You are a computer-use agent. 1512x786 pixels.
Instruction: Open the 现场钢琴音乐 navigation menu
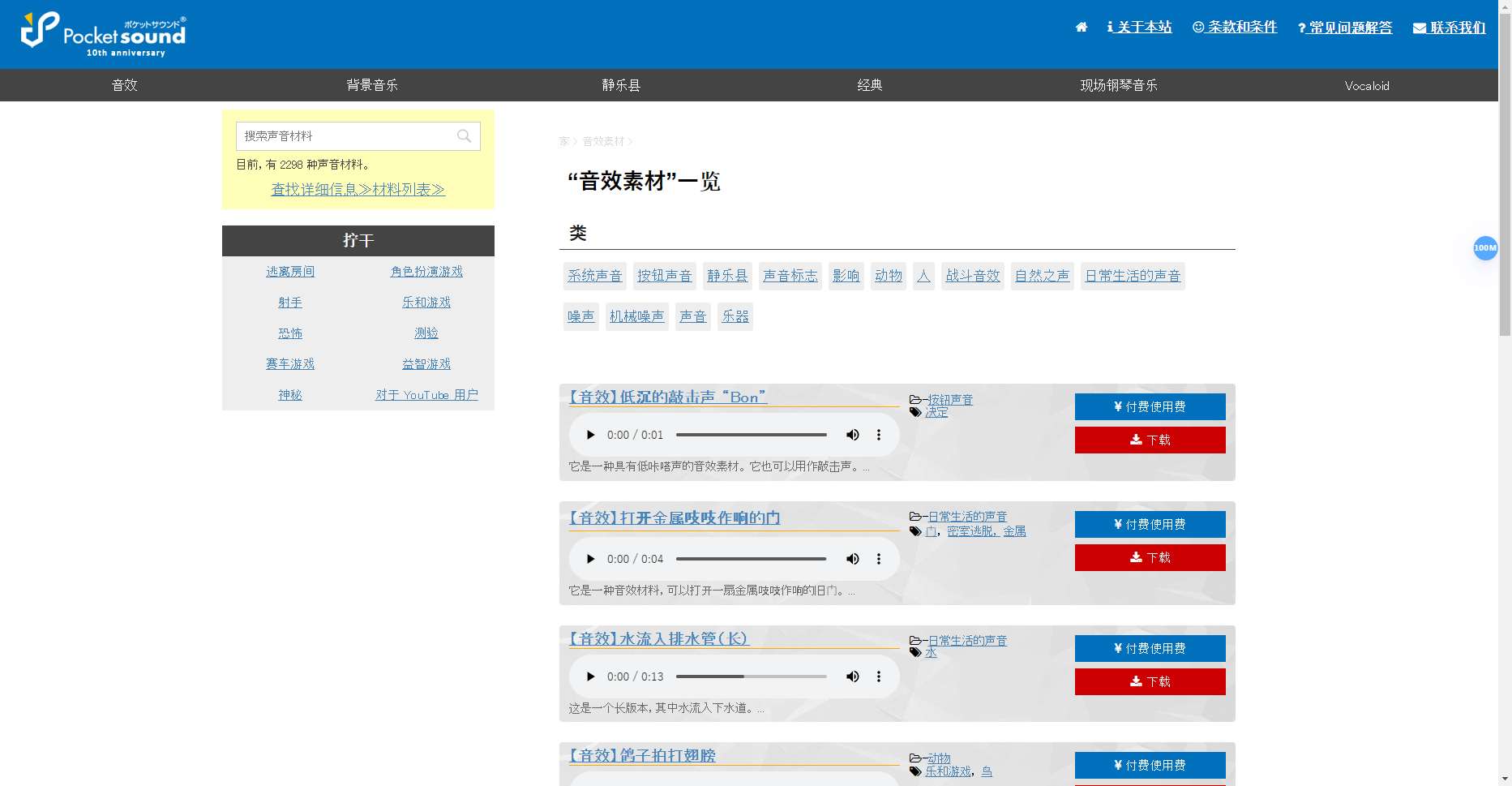pyautogui.click(x=1119, y=85)
